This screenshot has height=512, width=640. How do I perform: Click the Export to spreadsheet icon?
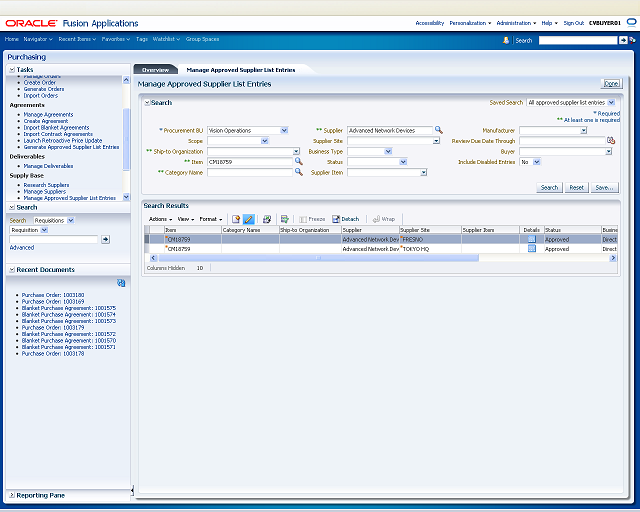click(285, 219)
